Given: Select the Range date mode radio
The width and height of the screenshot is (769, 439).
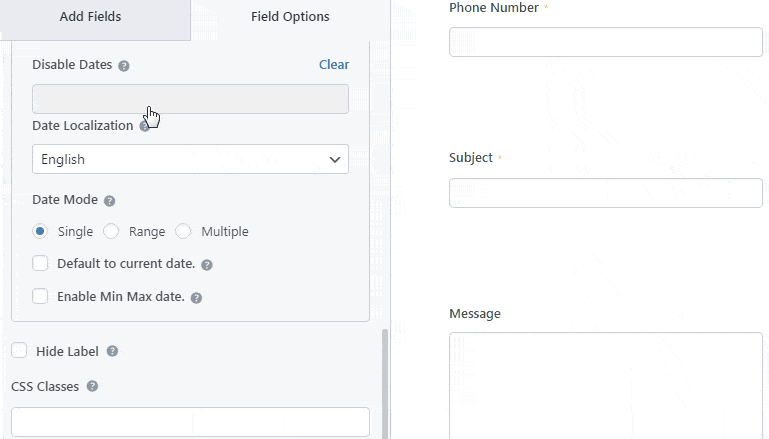Looking at the screenshot, I should (x=111, y=231).
